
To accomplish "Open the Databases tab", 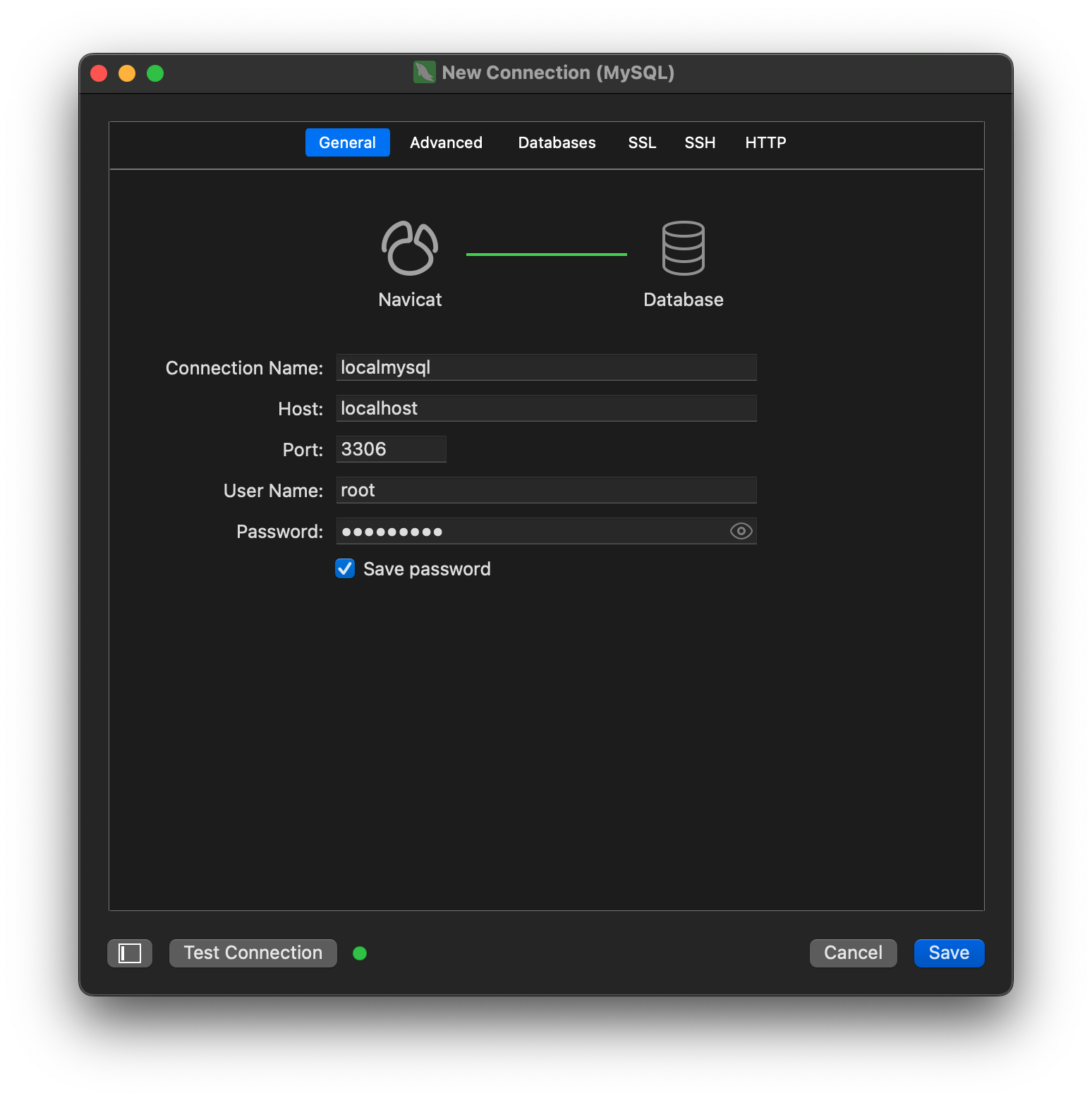I will (556, 142).
